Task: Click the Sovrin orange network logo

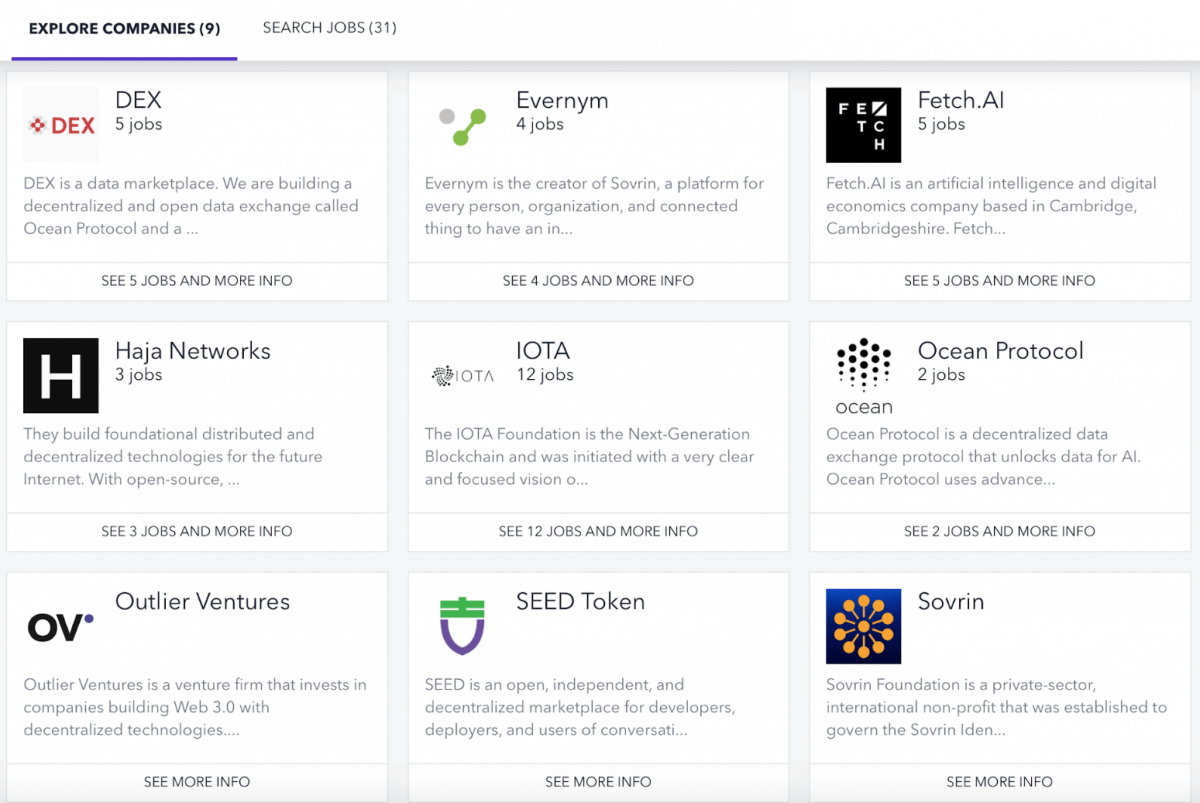Action: pos(863,627)
